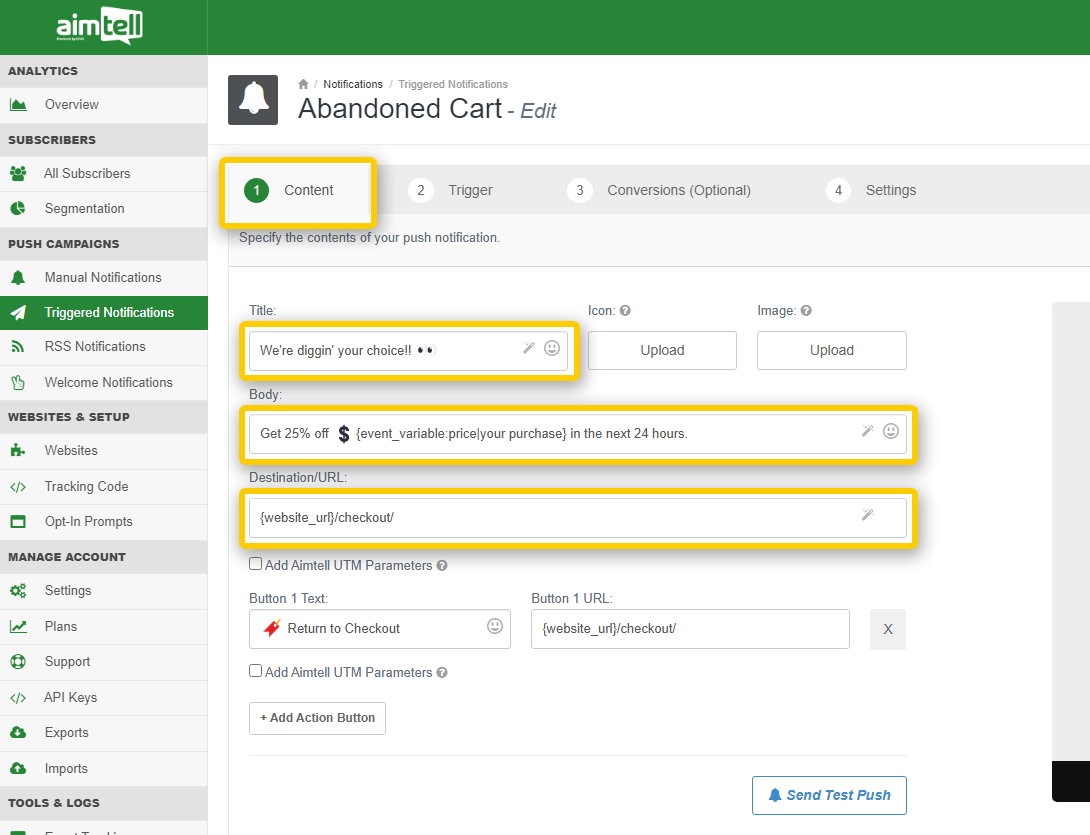Click the Websites puzzle icon
Image resolution: width=1090 pixels, height=835 pixels.
point(18,451)
